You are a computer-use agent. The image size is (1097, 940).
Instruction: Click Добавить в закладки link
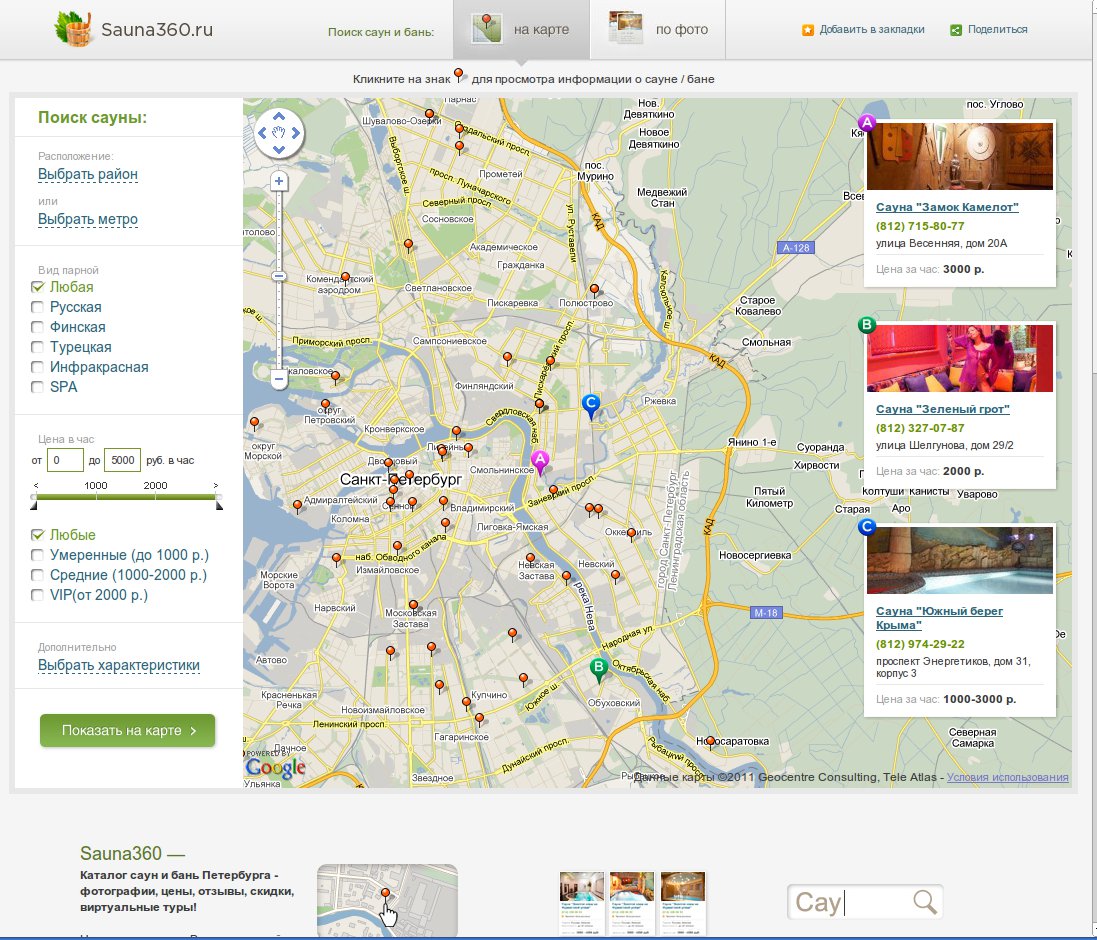872,29
